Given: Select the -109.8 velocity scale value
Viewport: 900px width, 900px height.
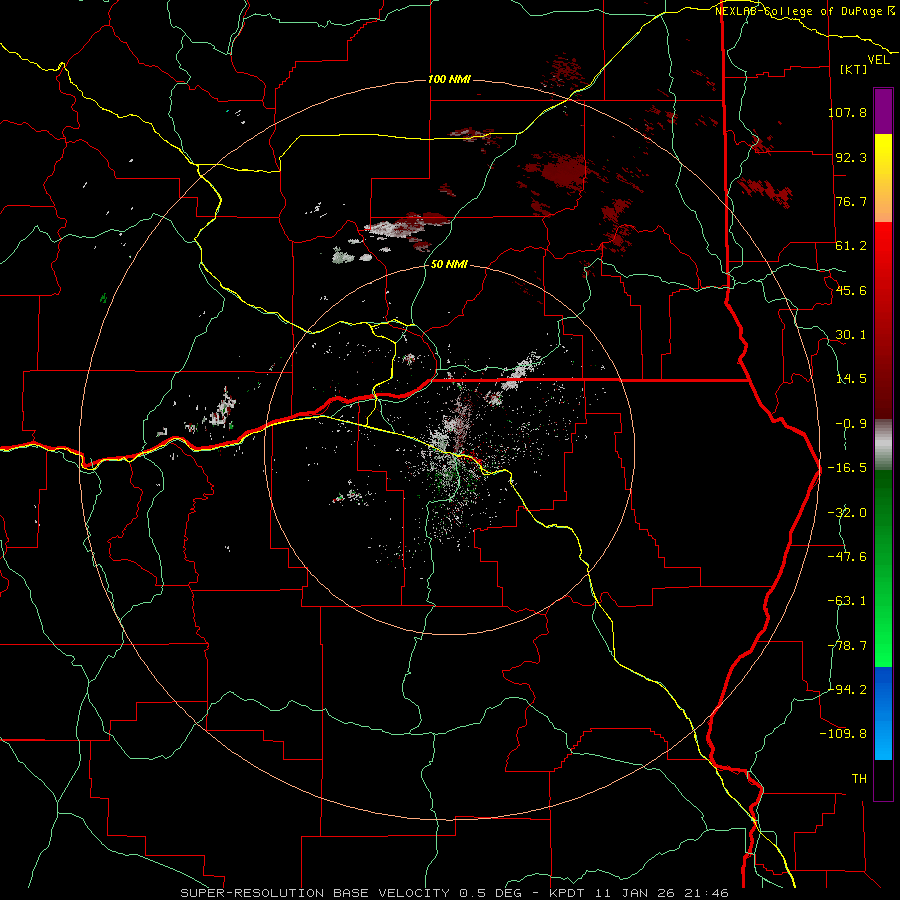Looking at the screenshot, I should pyautogui.click(x=844, y=734).
